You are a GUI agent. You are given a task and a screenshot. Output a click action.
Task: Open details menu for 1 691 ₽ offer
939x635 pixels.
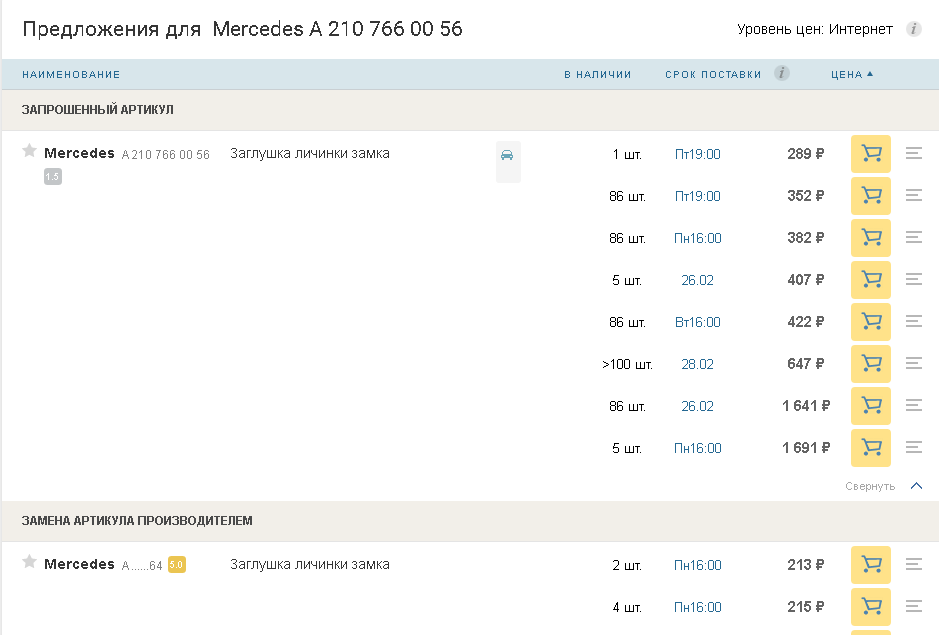pyautogui.click(x=914, y=447)
